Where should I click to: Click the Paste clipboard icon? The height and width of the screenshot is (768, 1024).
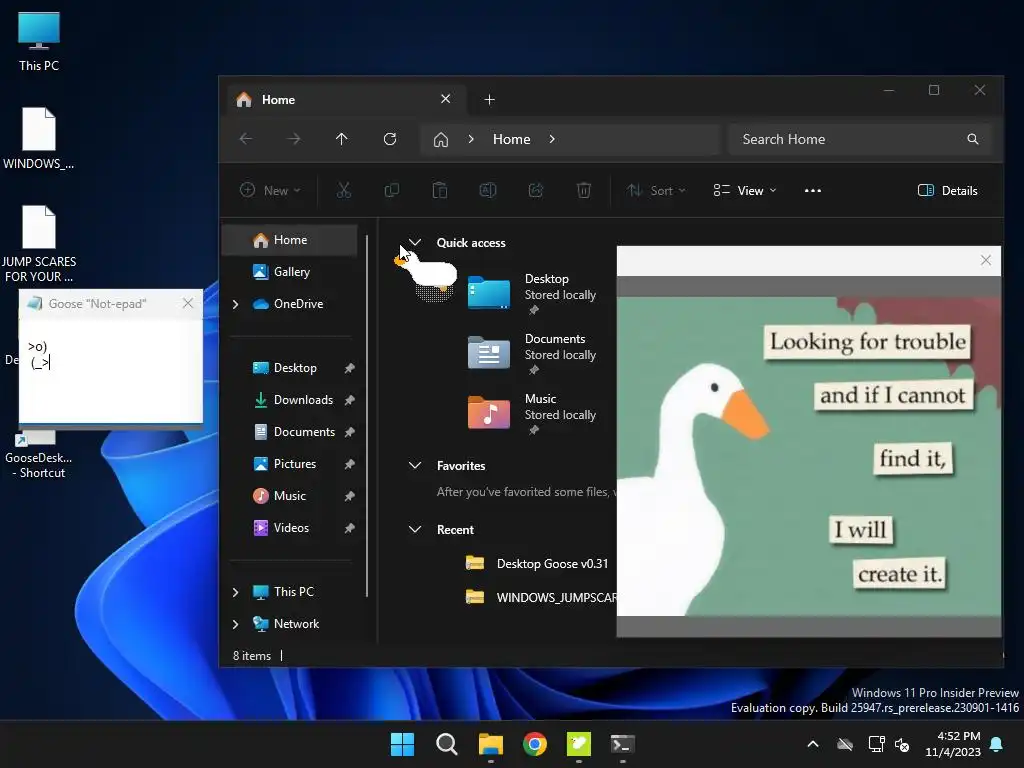click(440, 190)
